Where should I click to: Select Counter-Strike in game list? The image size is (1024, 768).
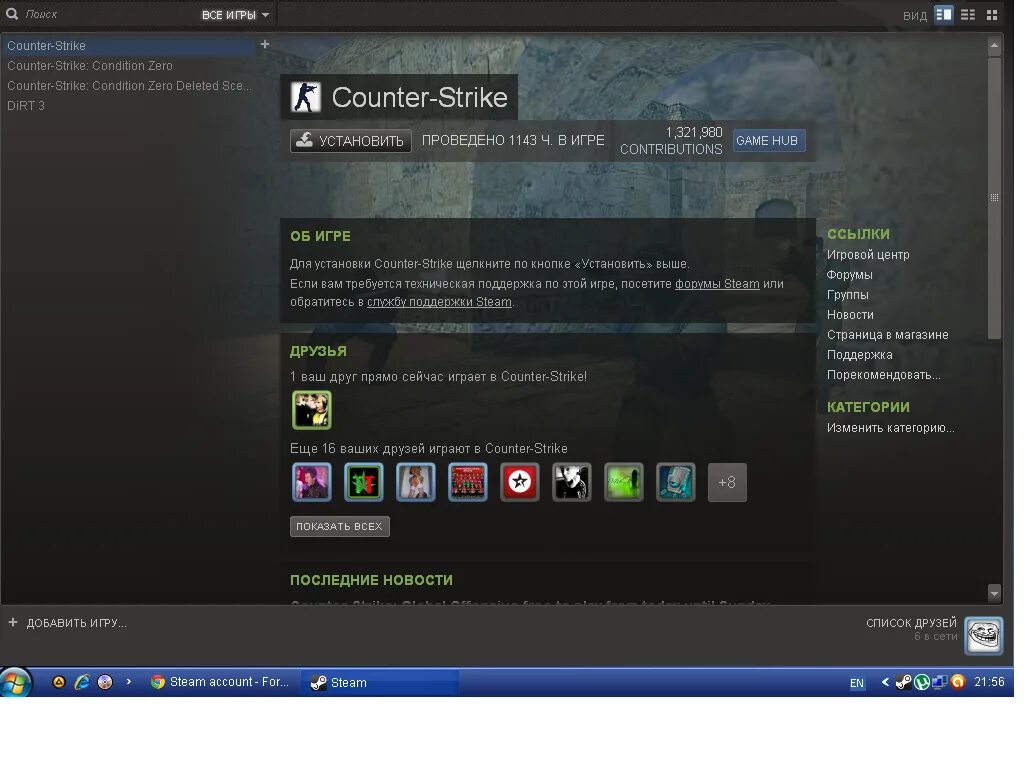click(128, 46)
